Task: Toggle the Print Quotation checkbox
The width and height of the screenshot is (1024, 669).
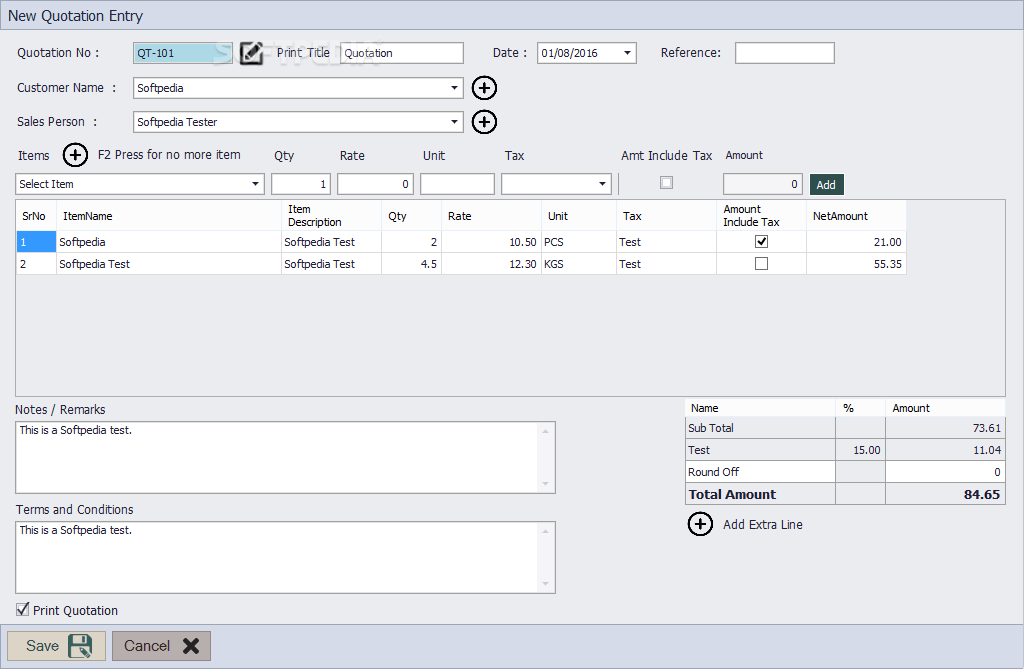Action: tap(23, 610)
